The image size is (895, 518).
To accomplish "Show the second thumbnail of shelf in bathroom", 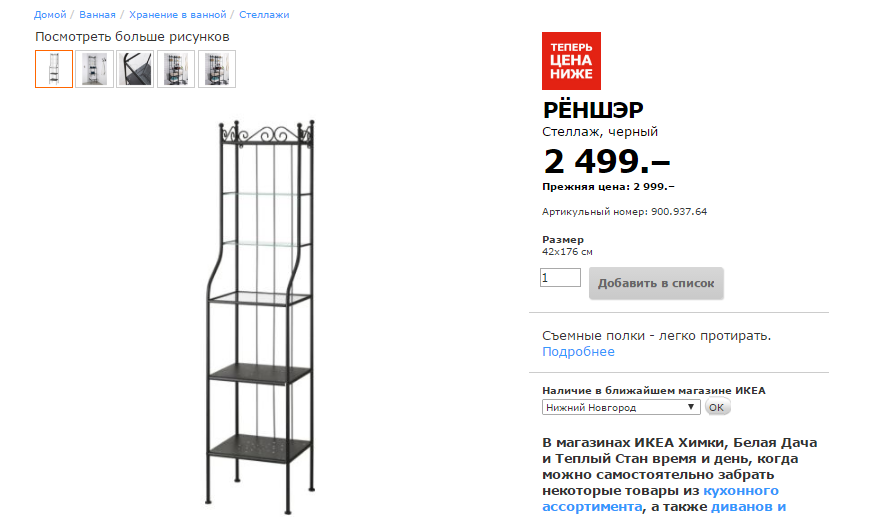I will click(94, 69).
